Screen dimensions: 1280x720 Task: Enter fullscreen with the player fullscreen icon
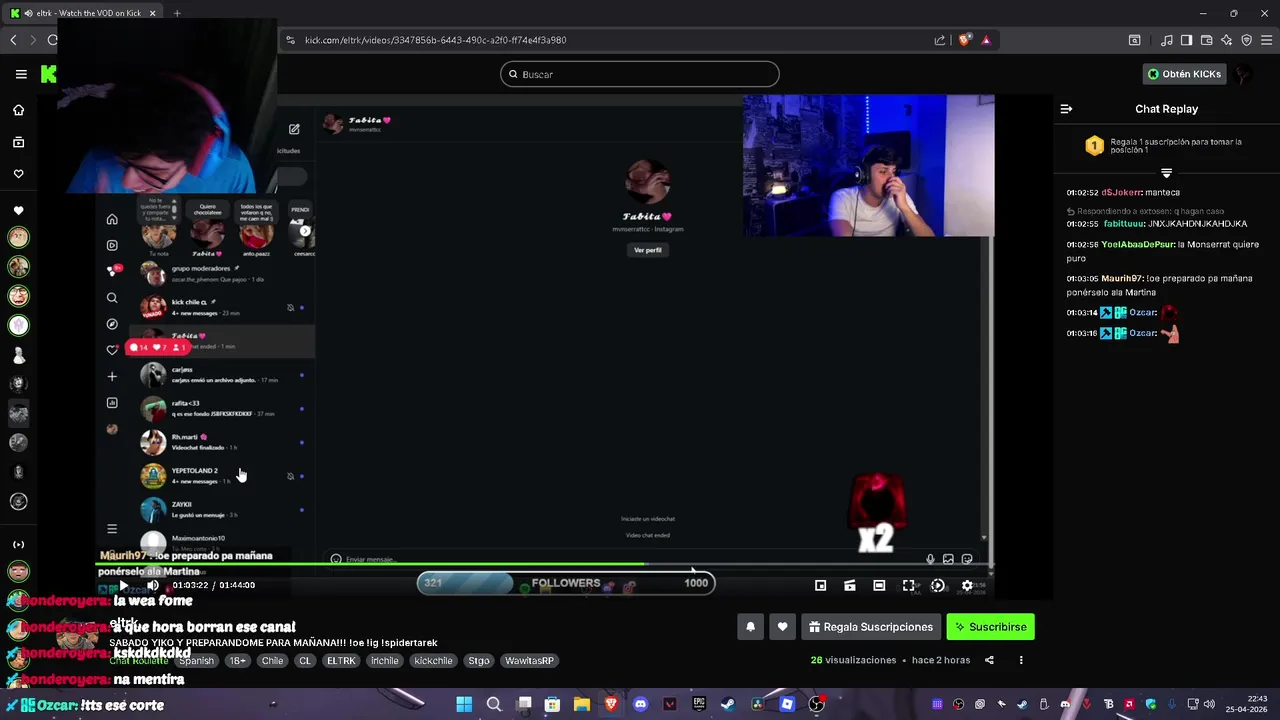tap(908, 585)
